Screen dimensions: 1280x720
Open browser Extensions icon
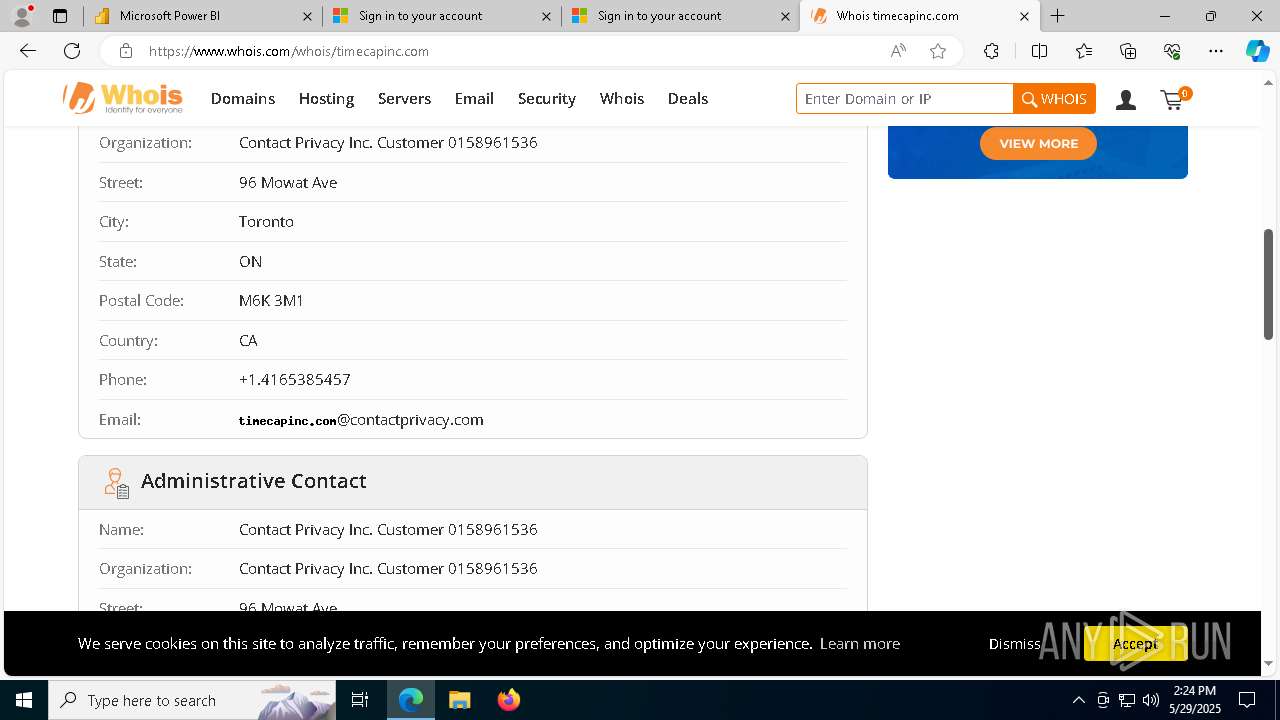(991, 51)
